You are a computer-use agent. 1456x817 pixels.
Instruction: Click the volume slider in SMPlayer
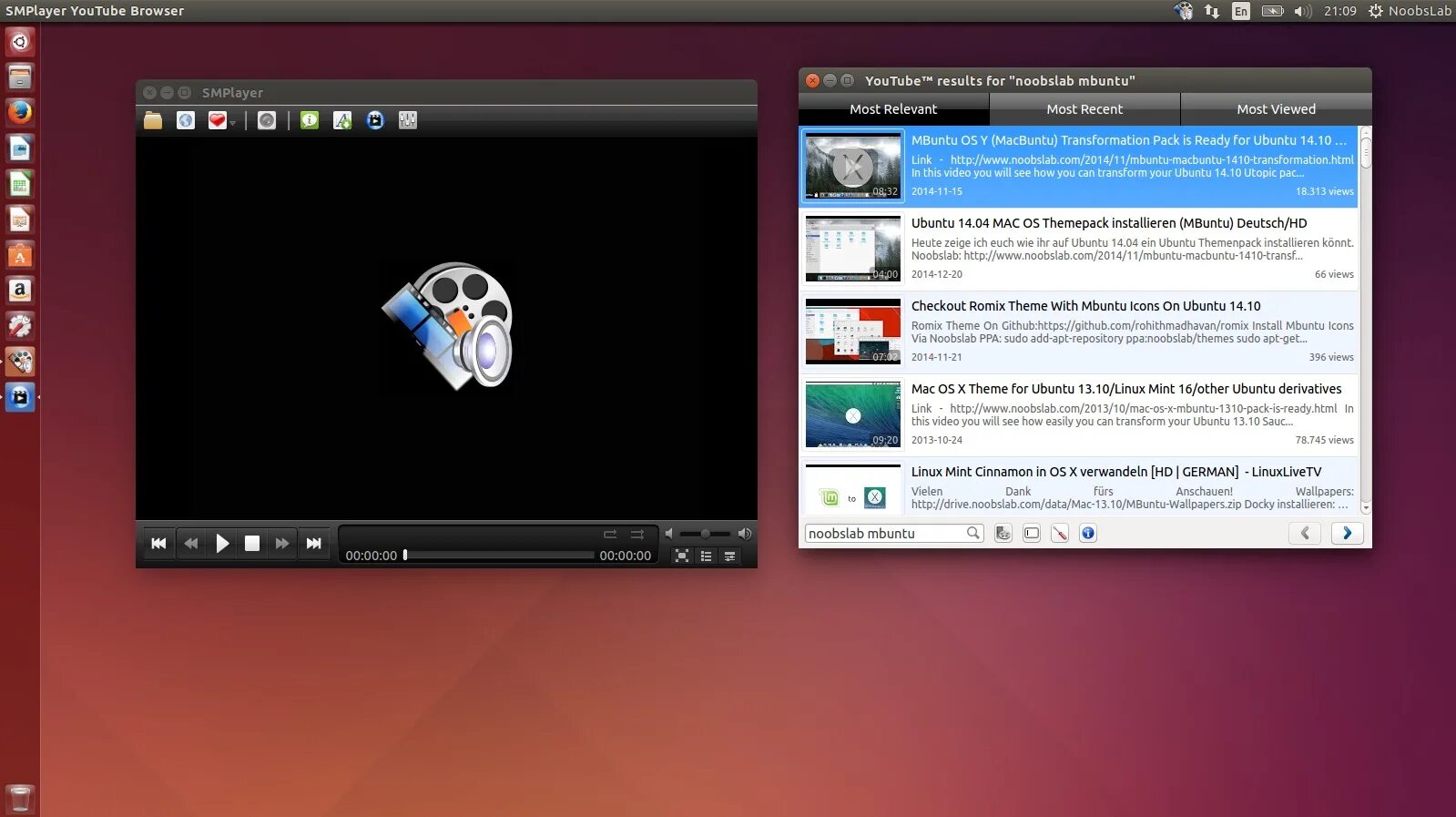(705, 534)
